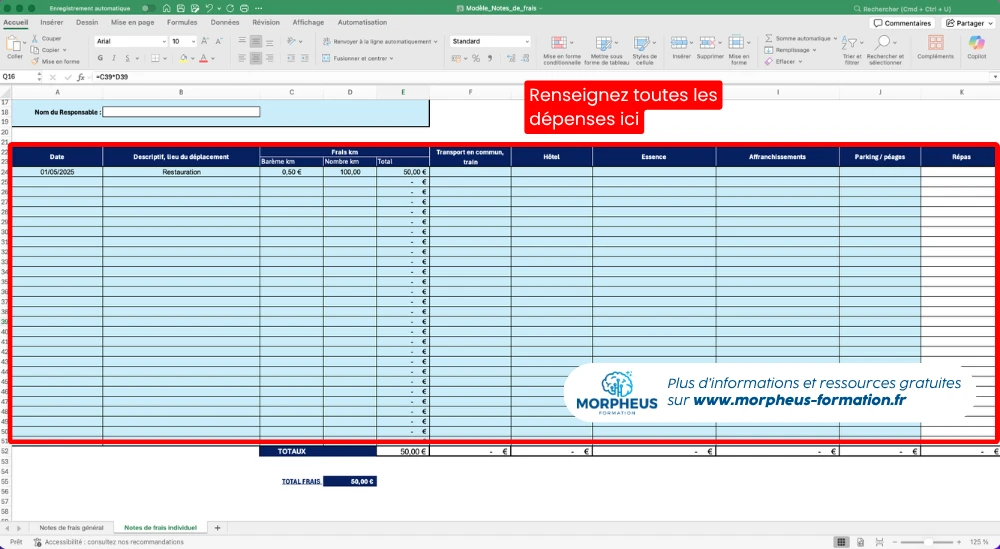Click the Mettre sous forme de tableau icon
This screenshot has height=549, width=1000.
pyautogui.click(x=603, y=43)
